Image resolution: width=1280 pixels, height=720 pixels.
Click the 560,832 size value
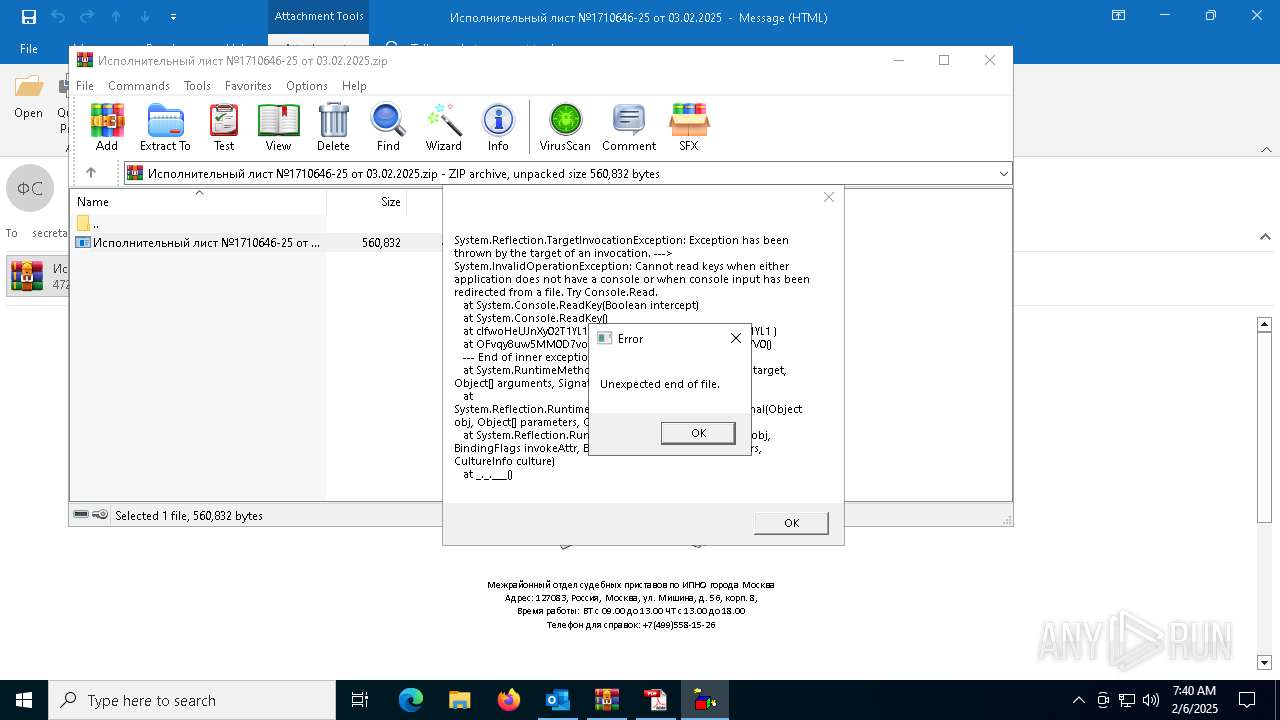pyautogui.click(x=381, y=243)
